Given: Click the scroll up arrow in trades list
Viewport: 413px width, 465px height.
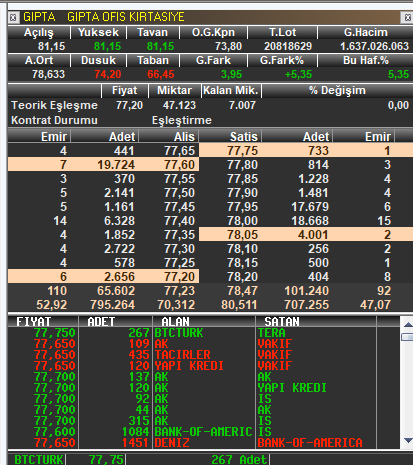Looking at the screenshot, I should [408, 324].
